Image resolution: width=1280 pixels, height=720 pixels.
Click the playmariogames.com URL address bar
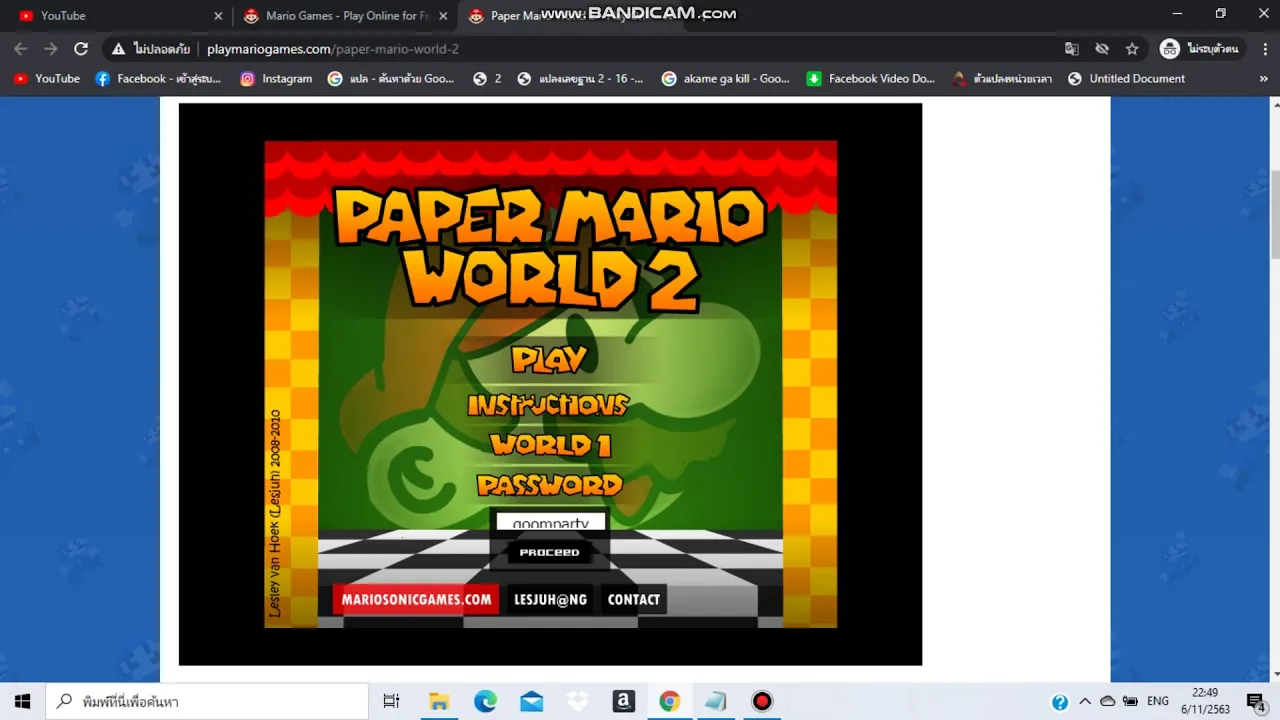[x=333, y=49]
